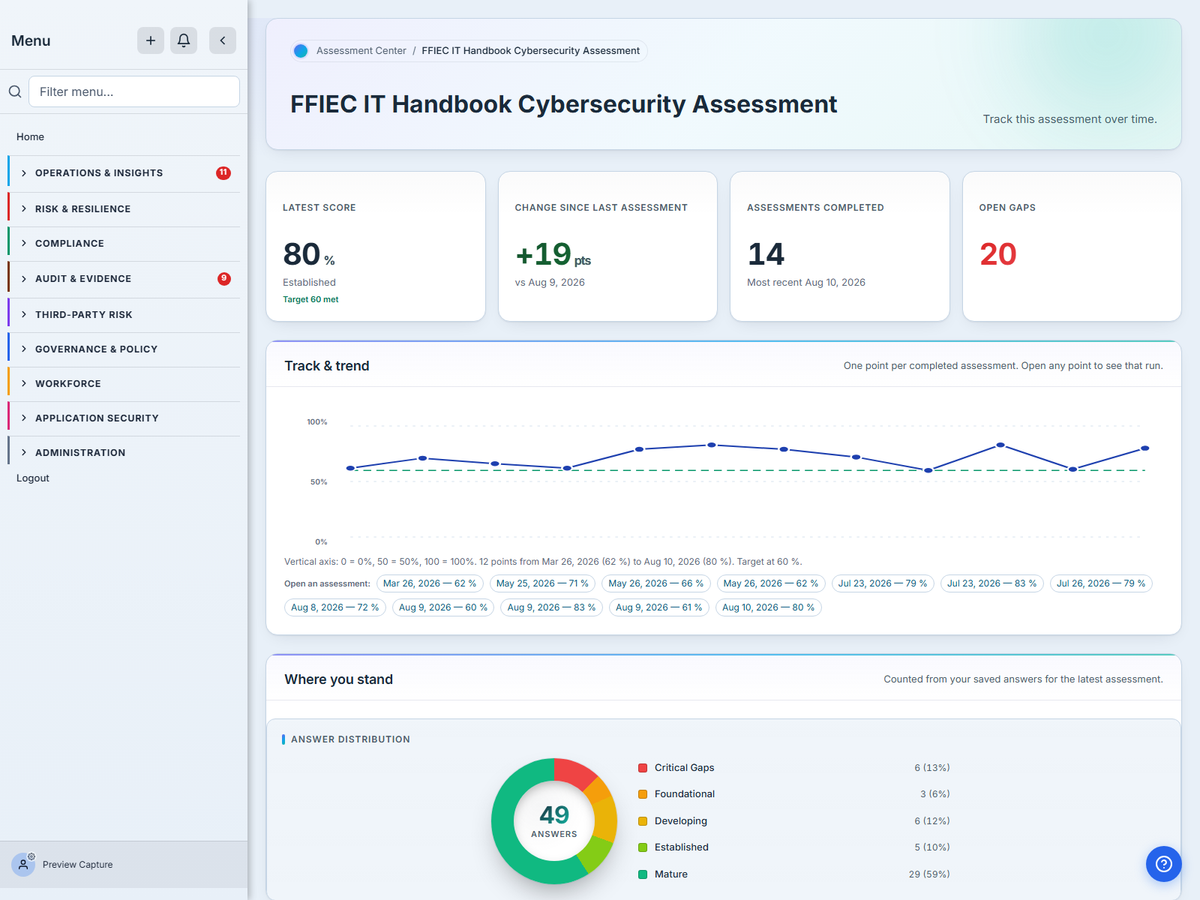
Task: Open the Mar 26, 2026 — 62 % assessment
Action: click(x=431, y=583)
